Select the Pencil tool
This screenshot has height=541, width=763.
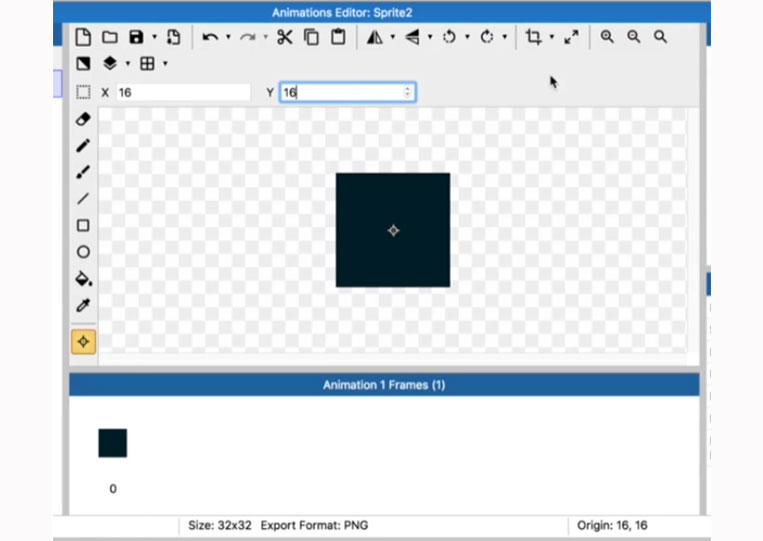pos(83,145)
